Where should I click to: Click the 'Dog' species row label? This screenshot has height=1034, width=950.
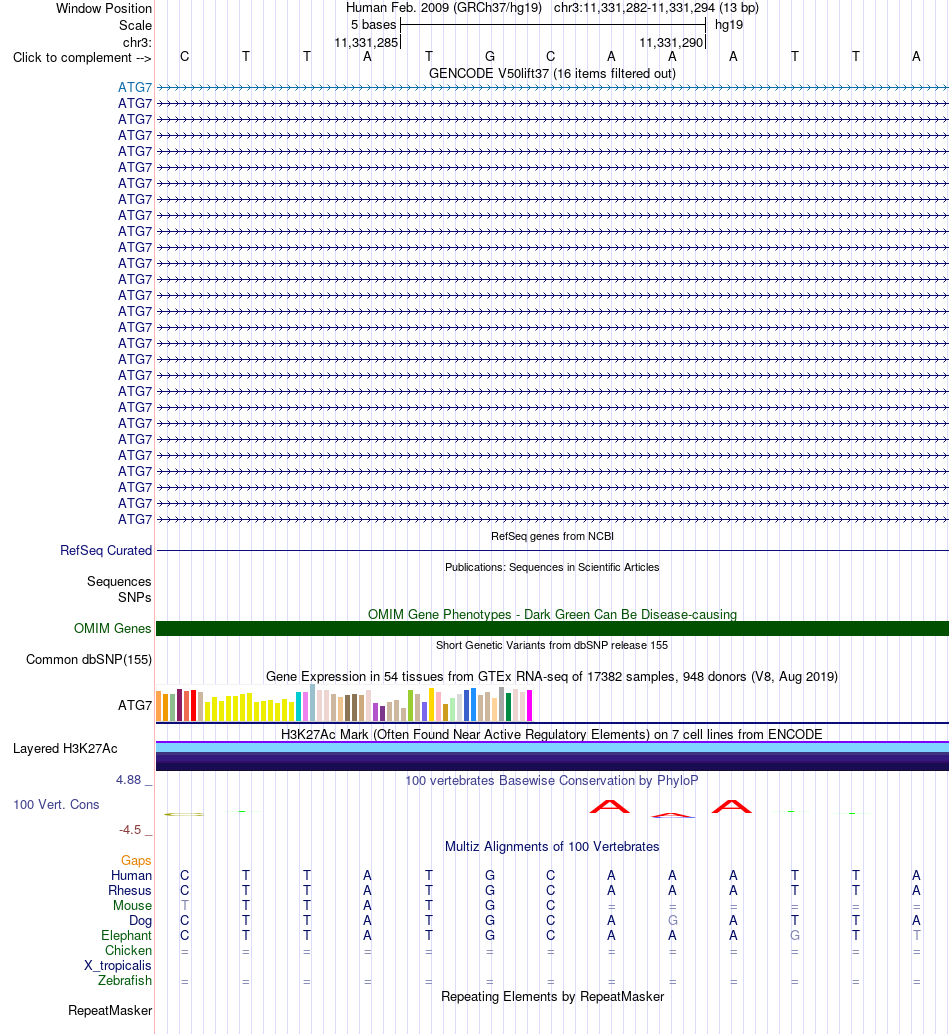[140, 921]
